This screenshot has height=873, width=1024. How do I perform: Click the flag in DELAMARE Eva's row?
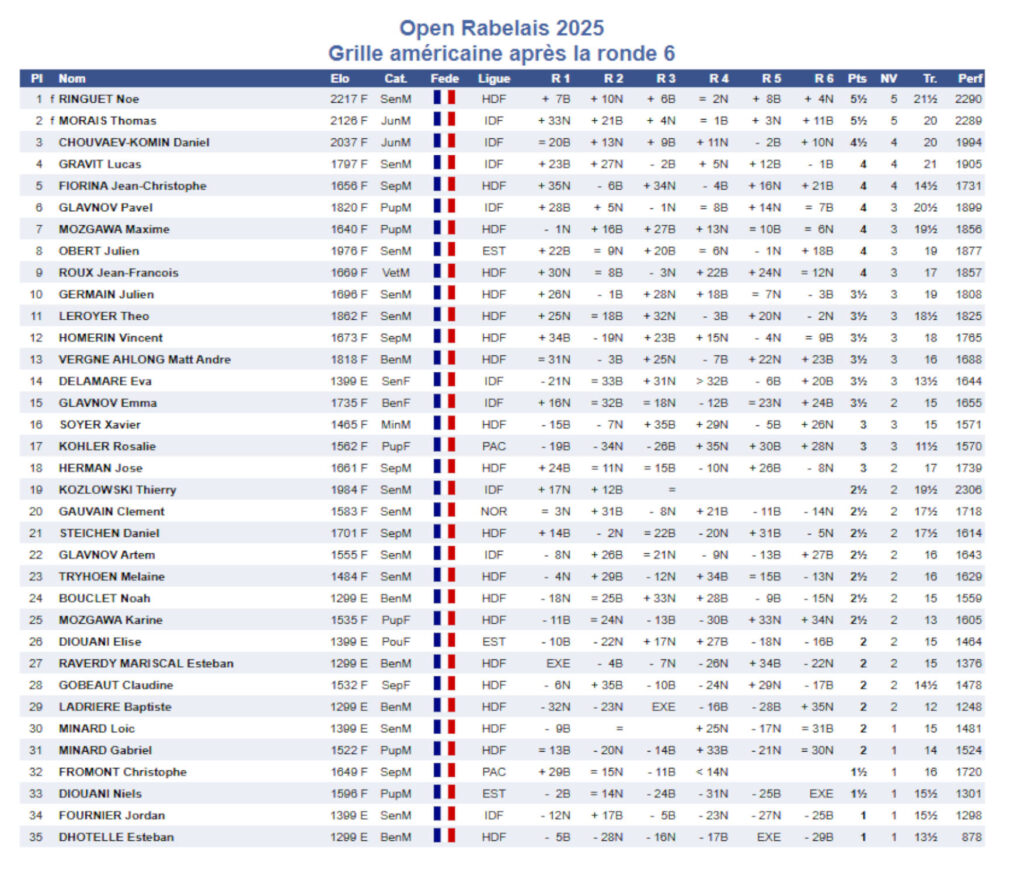(444, 381)
